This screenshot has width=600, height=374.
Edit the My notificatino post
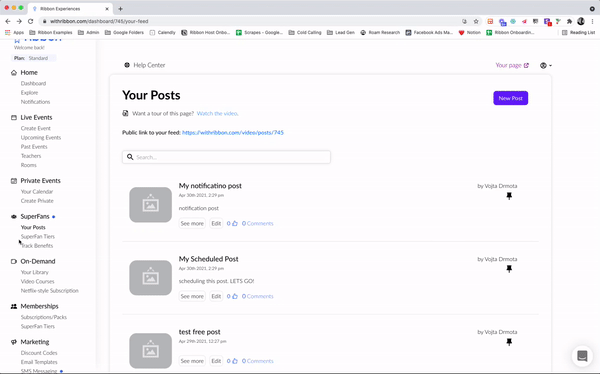(x=216, y=223)
